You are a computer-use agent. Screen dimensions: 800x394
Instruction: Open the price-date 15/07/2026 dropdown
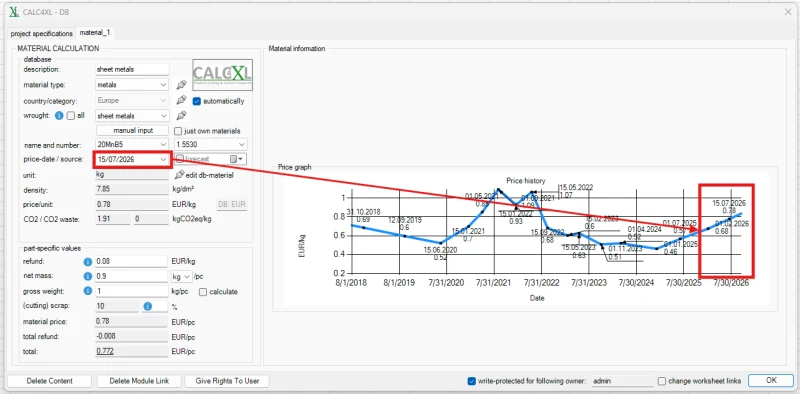coord(163,159)
